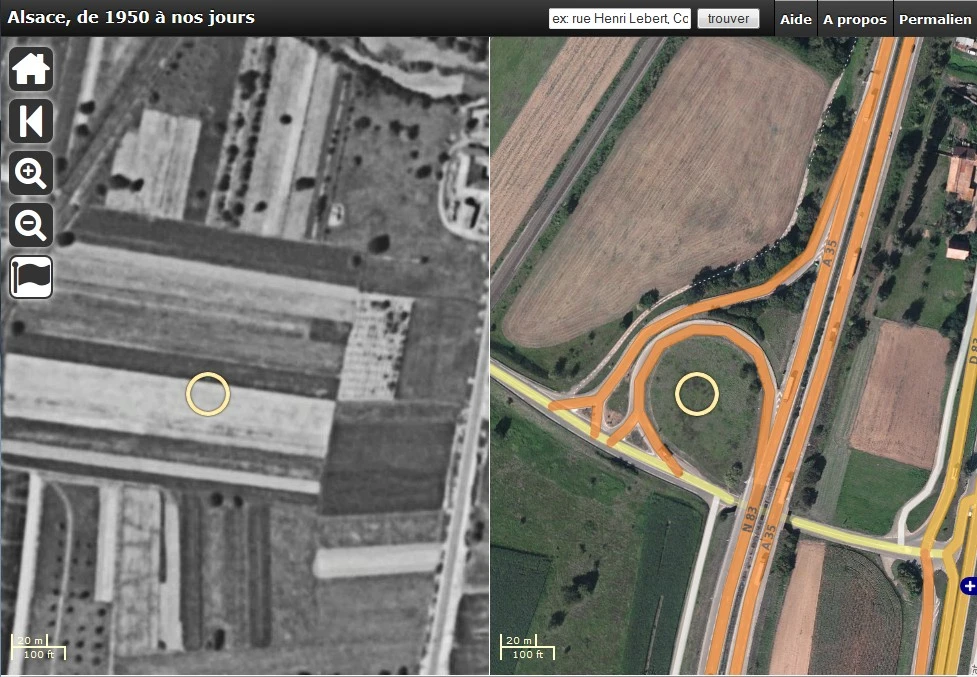Click the black flag icon
Image resolution: width=977 pixels, height=677 pixels.
(31, 277)
